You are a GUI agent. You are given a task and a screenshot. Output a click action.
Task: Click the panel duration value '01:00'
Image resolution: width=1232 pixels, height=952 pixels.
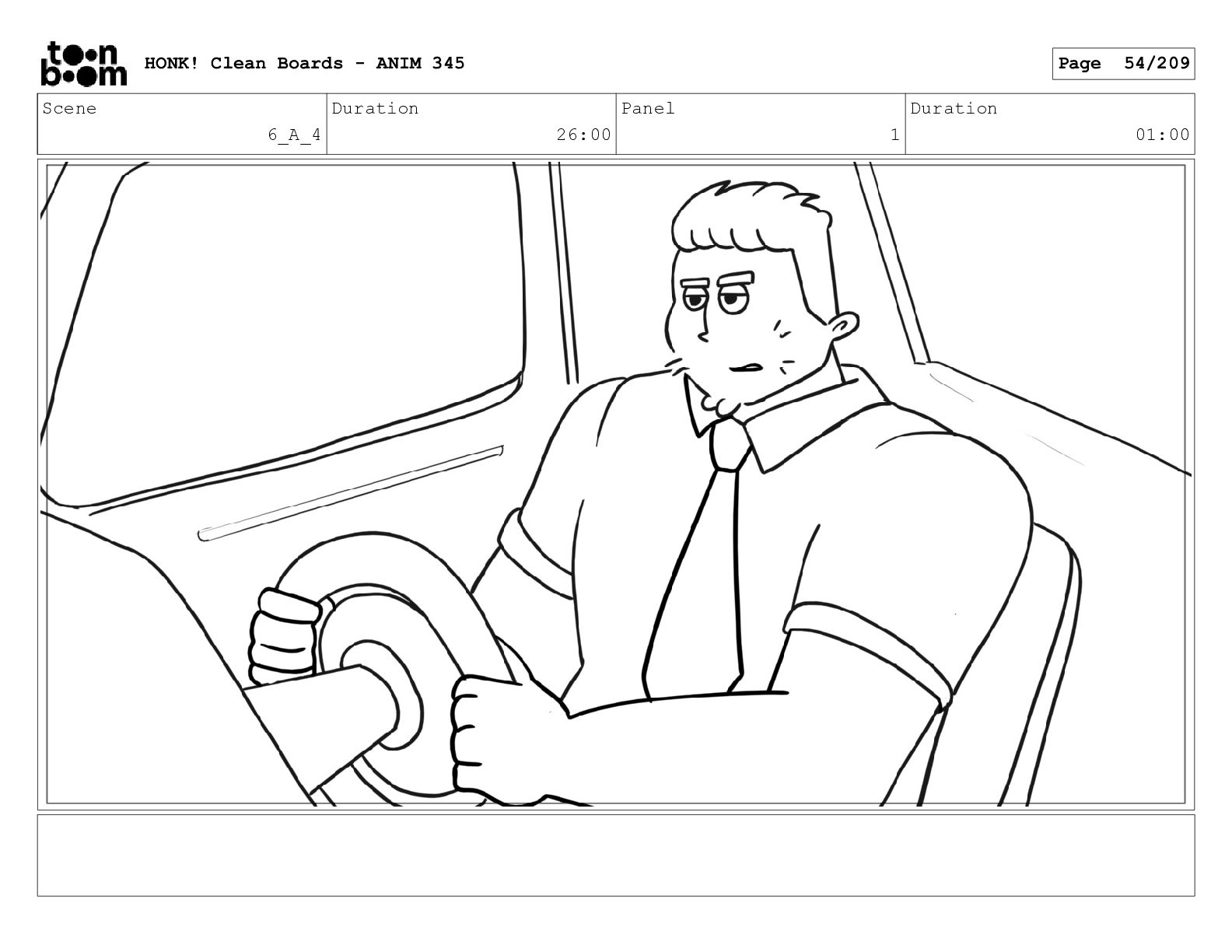click(1162, 135)
